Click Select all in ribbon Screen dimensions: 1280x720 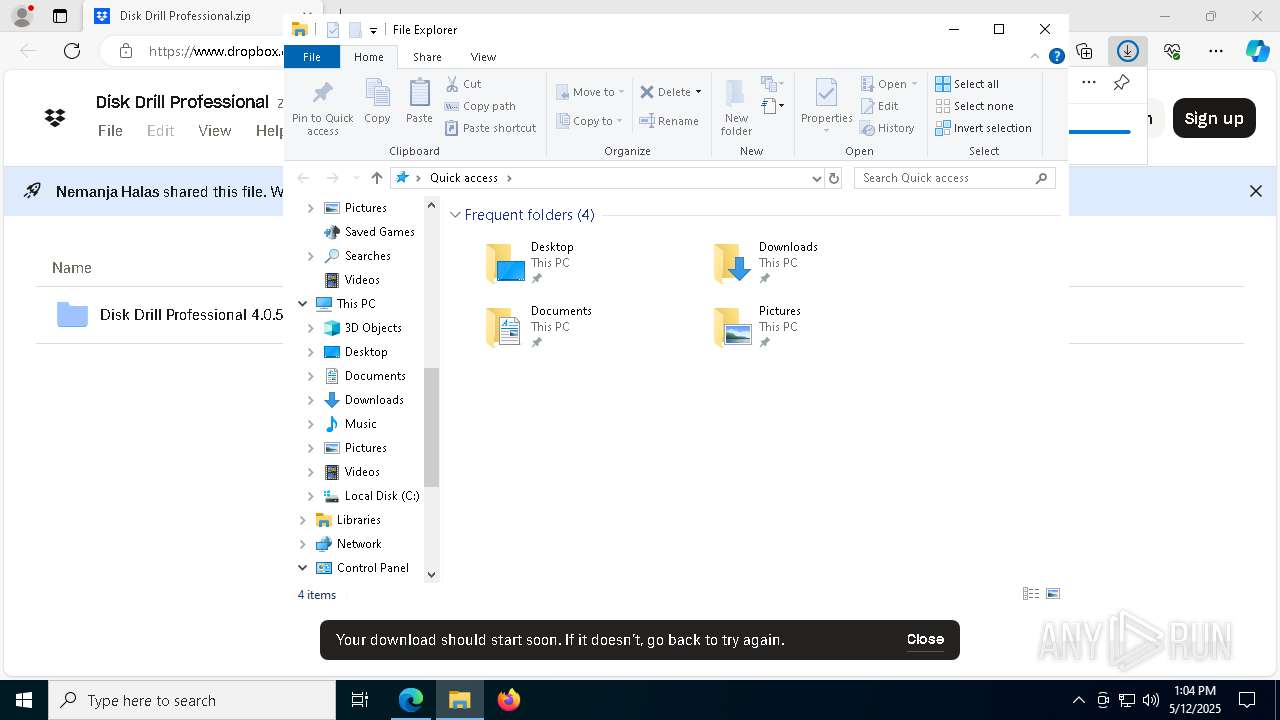[x=967, y=84]
